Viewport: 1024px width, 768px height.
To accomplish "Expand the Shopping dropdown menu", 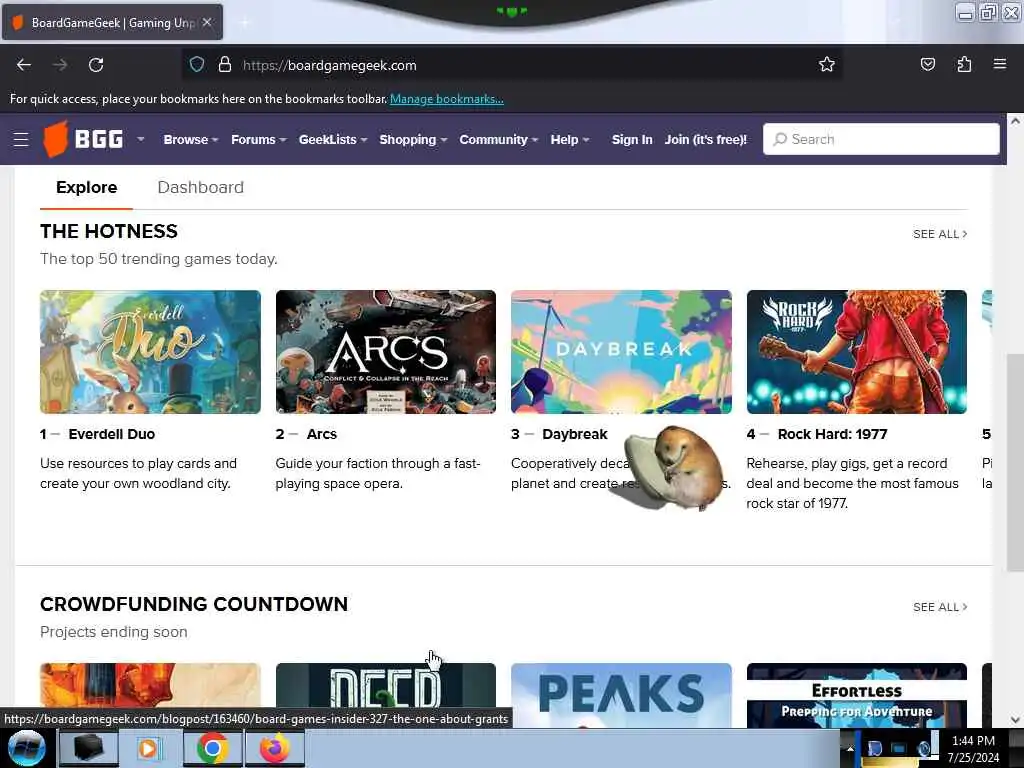I will pos(413,139).
